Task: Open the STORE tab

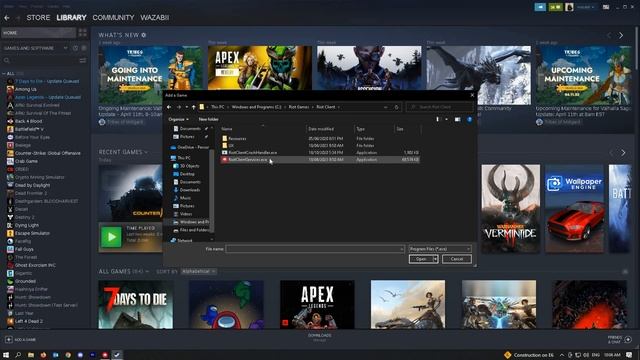Action: tap(38, 18)
